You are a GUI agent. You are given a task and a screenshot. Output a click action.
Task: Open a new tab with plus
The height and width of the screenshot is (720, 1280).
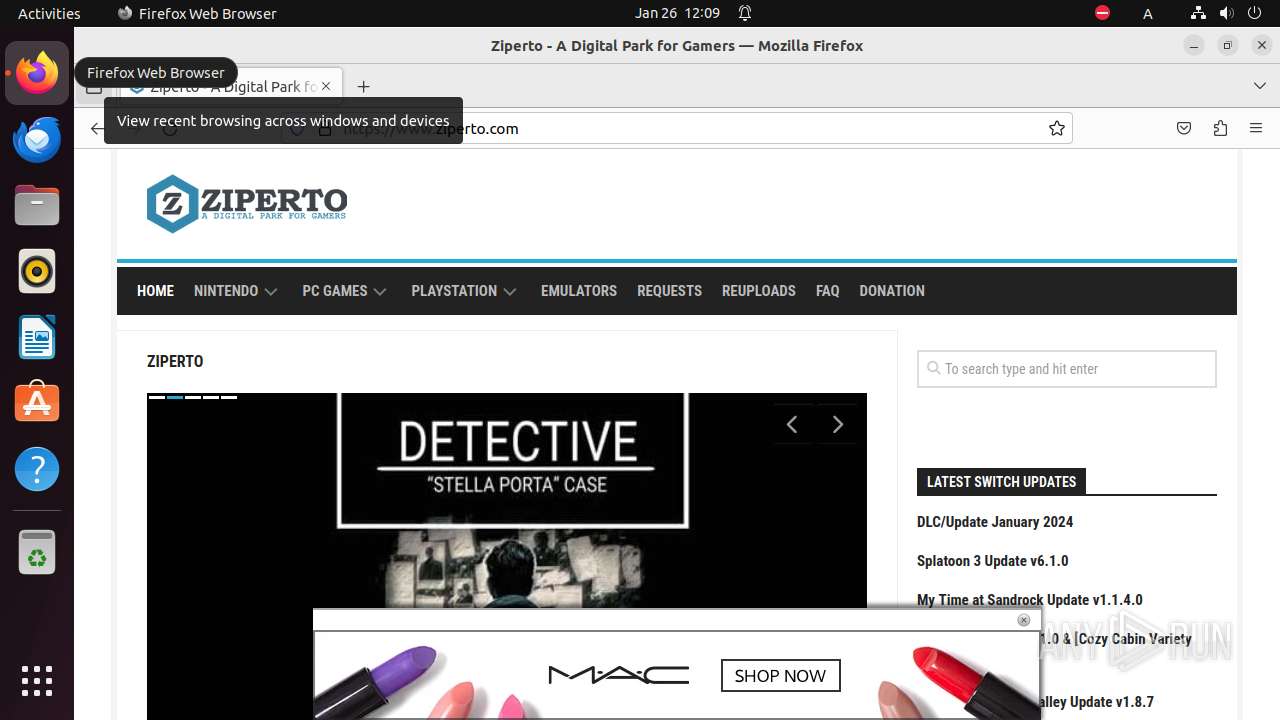tap(363, 87)
